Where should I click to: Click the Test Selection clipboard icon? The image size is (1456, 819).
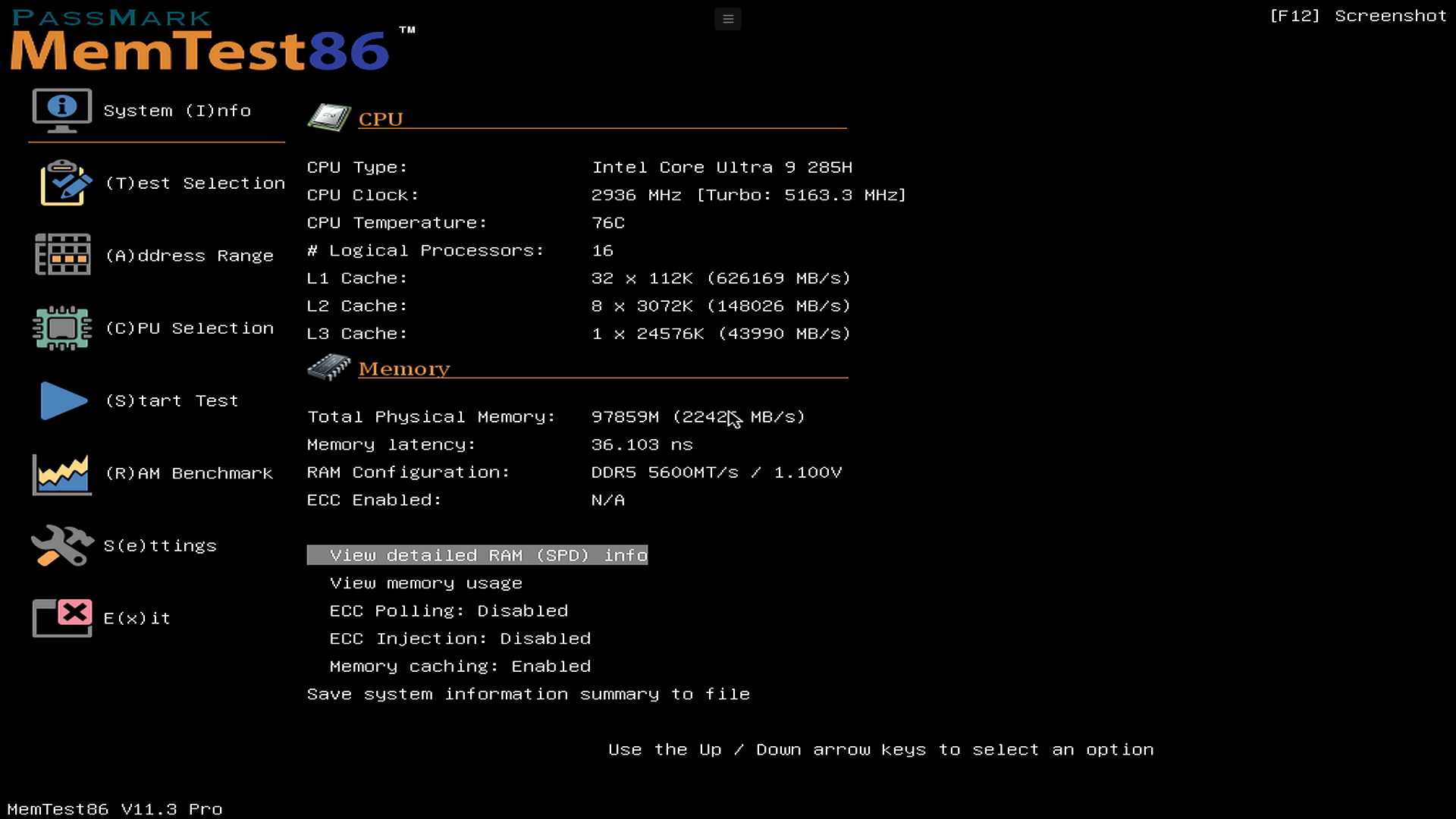64,183
